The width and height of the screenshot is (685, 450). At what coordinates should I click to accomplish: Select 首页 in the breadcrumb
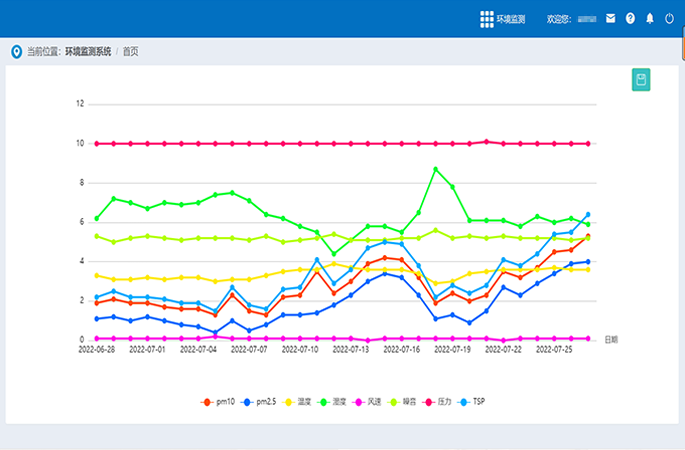click(x=131, y=51)
